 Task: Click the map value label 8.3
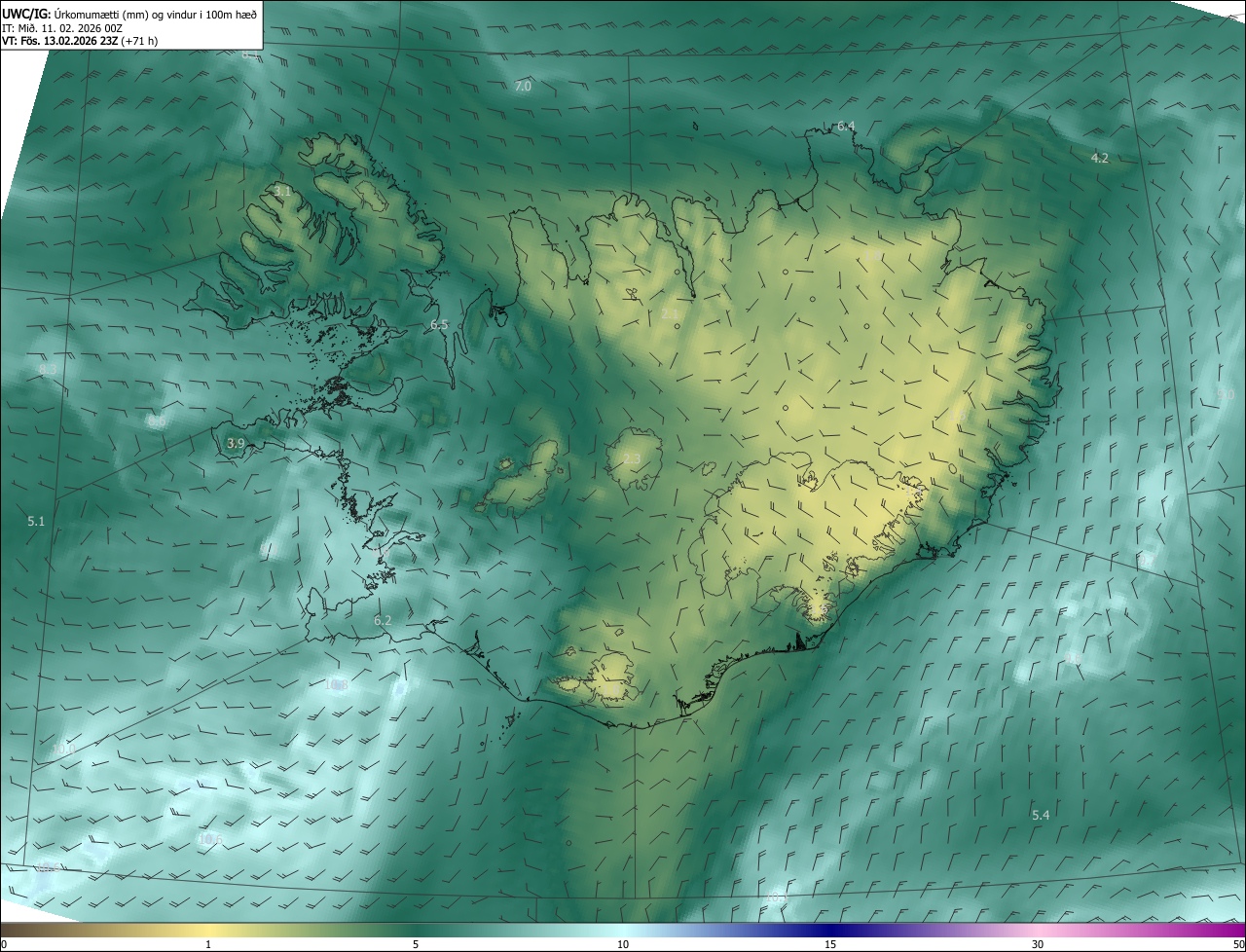tap(48, 370)
